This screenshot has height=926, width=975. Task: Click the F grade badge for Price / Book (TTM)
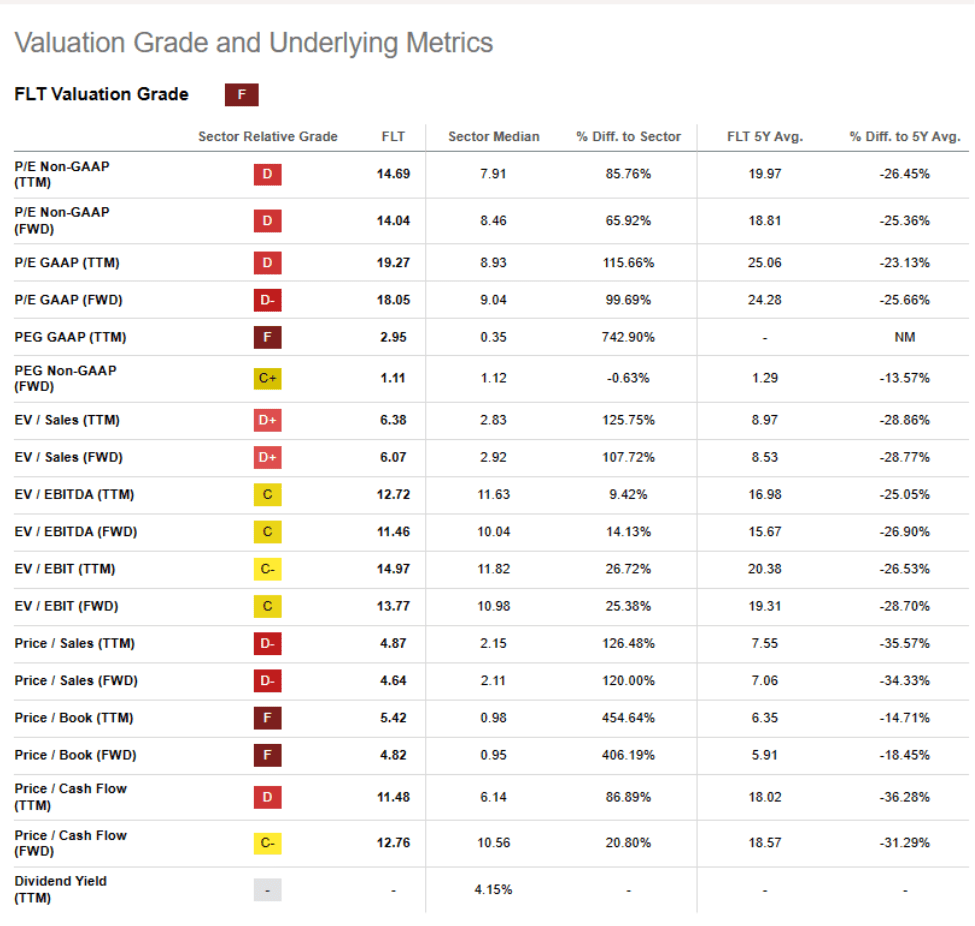(x=267, y=718)
